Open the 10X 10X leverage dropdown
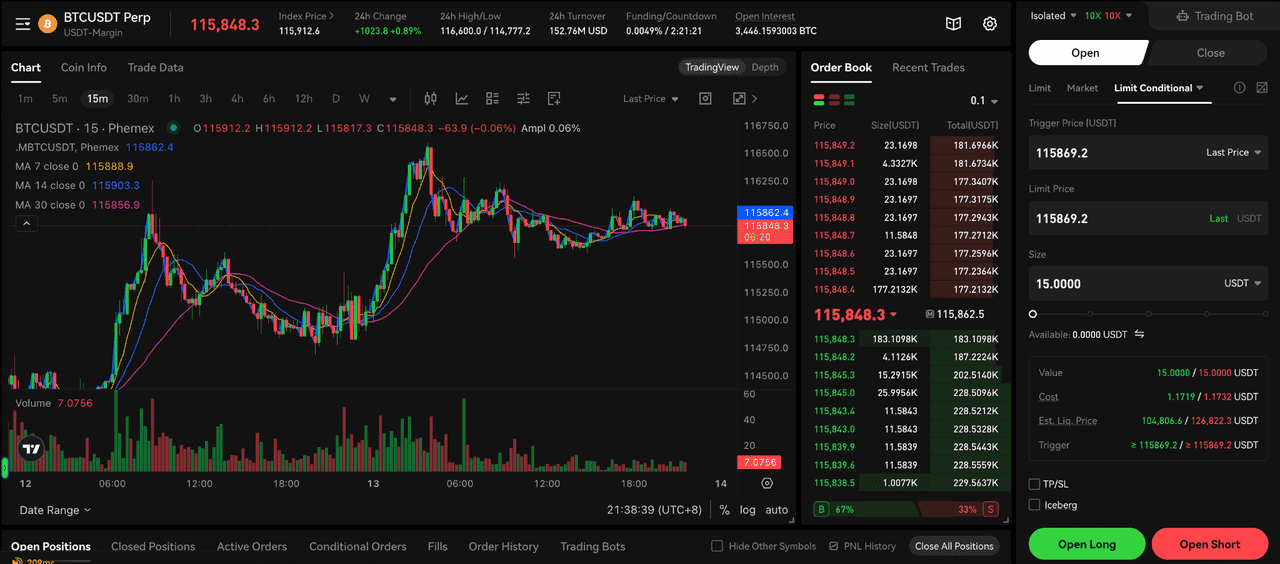The image size is (1280, 564). point(1109,16)
